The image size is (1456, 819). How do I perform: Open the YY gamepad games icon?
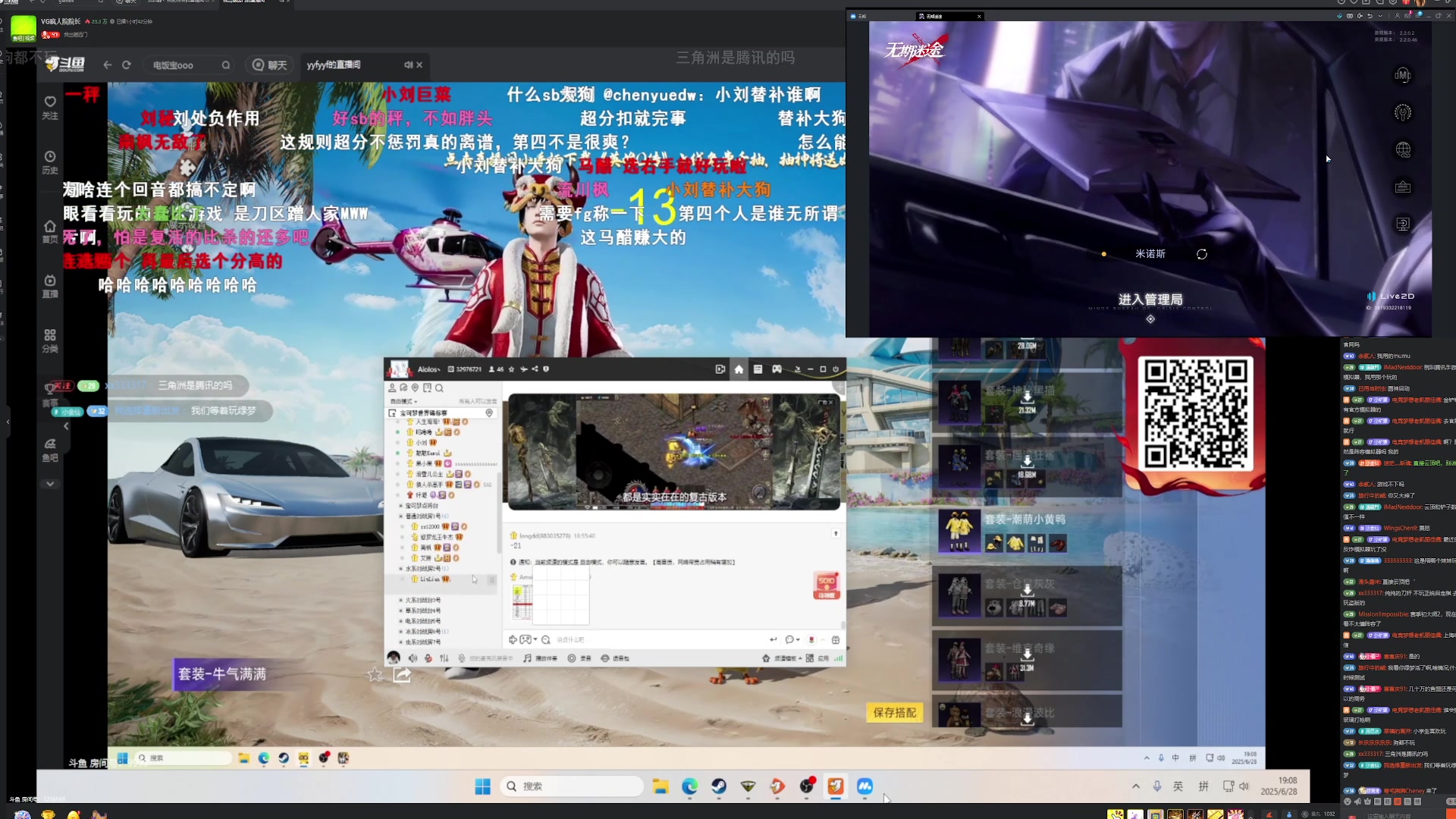click(x=777, y=369)
